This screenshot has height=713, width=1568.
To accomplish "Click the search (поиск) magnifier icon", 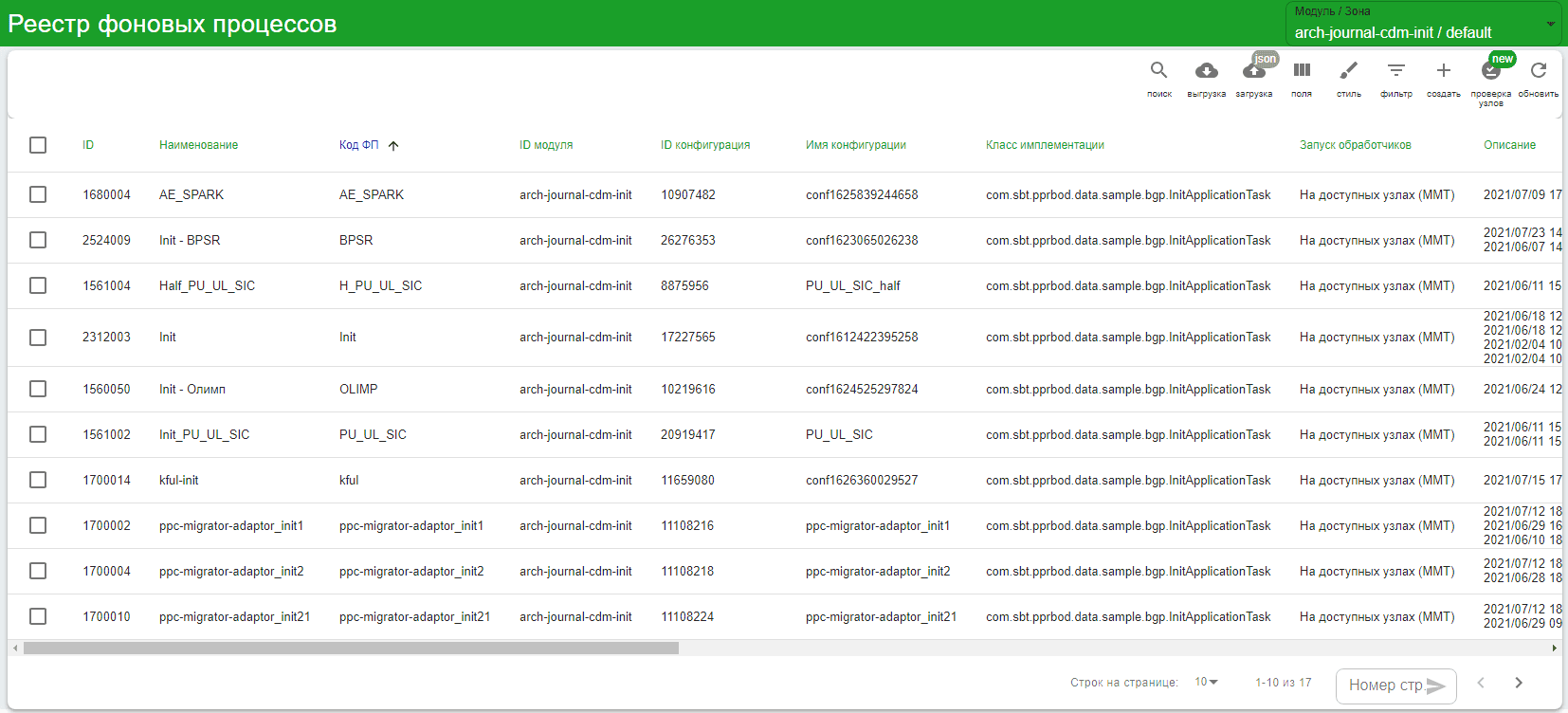I will point(1158,71).
